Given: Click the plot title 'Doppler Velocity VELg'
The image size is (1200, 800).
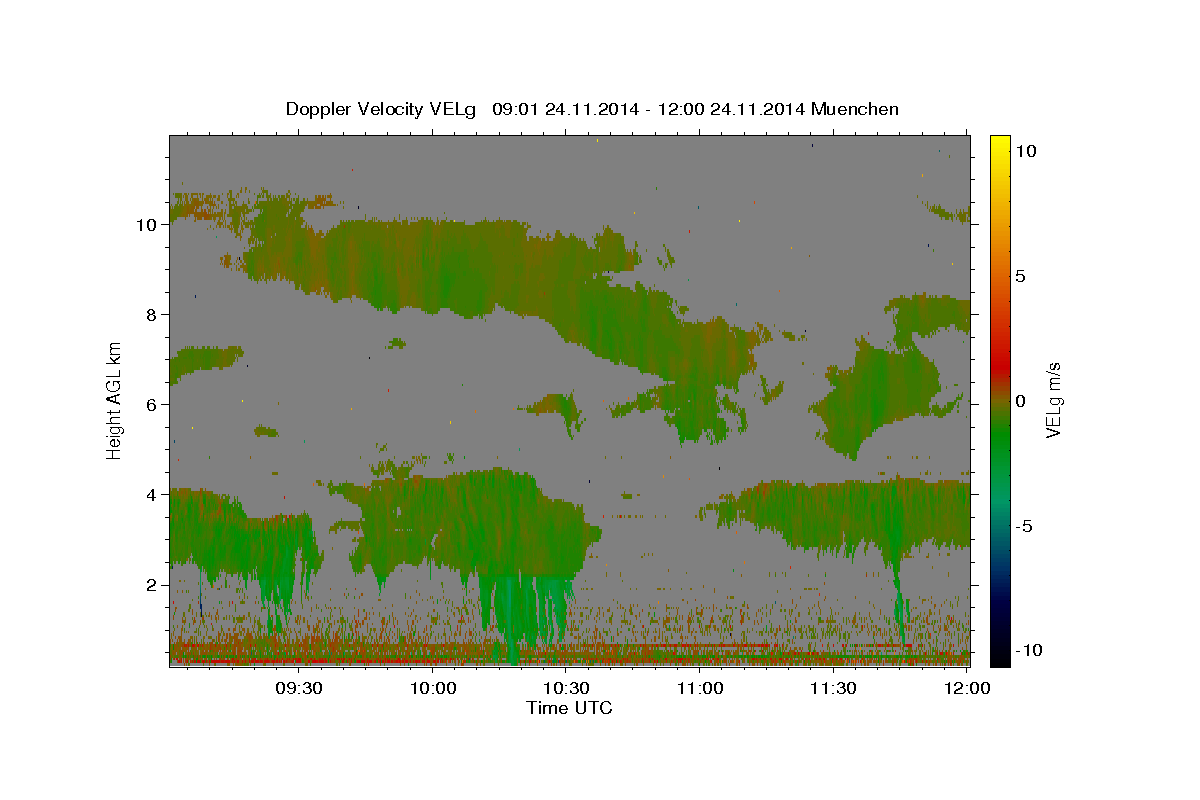Looking at the screenshot, I should pos(383,109).
